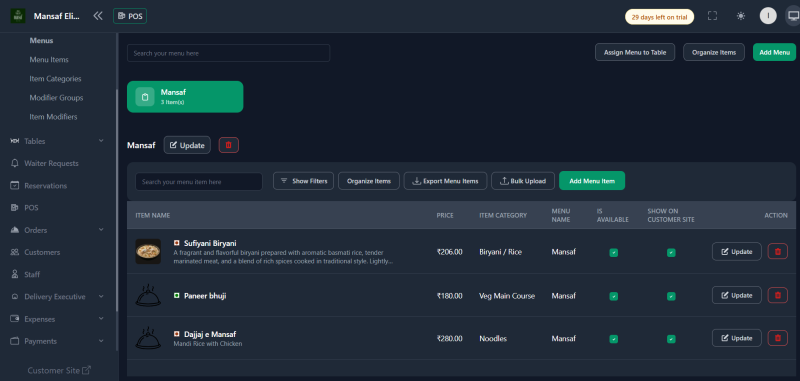
Task: Click the Mansaf restaurant logo icon
Action: pyautogui.click(x=18, y=16)
